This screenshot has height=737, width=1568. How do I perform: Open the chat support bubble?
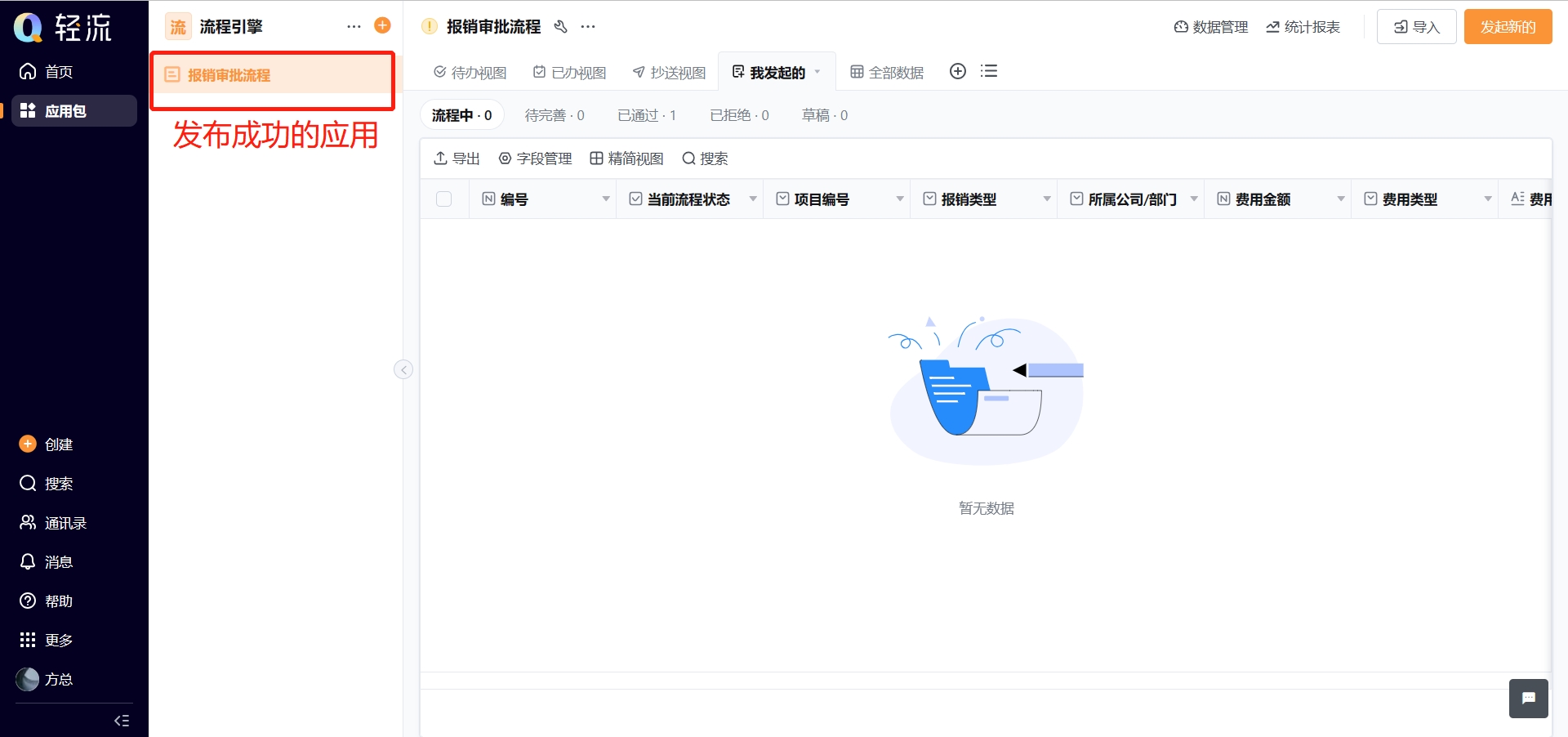tap(1529, 699)
